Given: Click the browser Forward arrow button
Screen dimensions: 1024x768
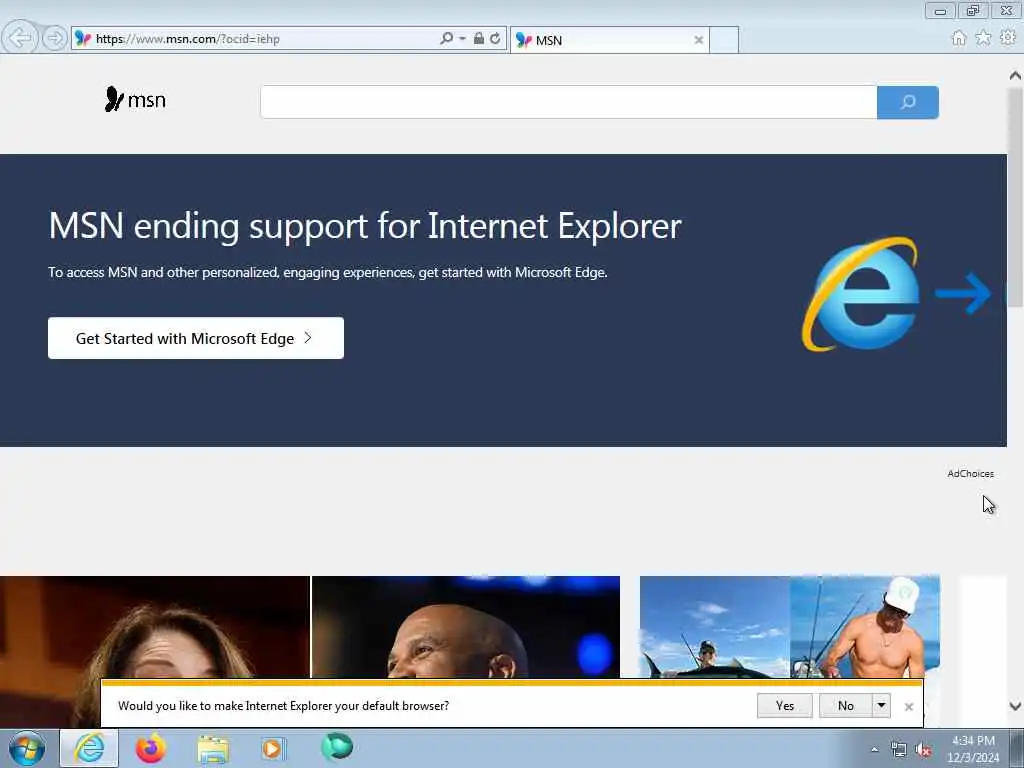Looking at the screenshot, I should point(55,39).
